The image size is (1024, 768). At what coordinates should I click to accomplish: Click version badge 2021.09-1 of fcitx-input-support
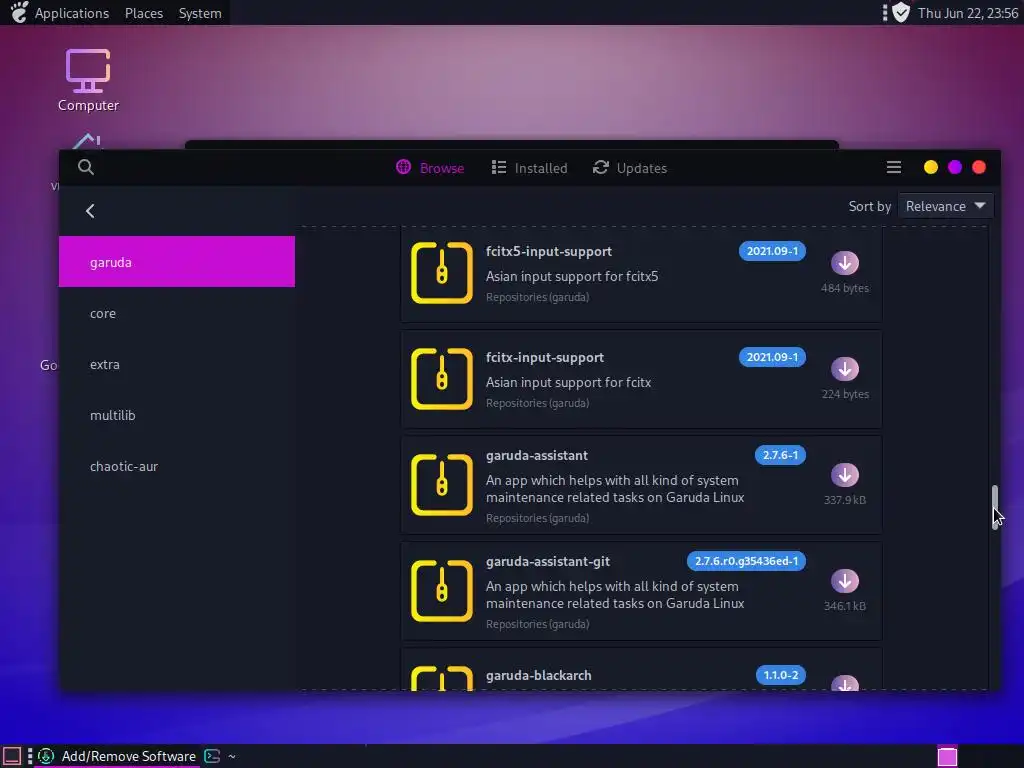(772, 357)
